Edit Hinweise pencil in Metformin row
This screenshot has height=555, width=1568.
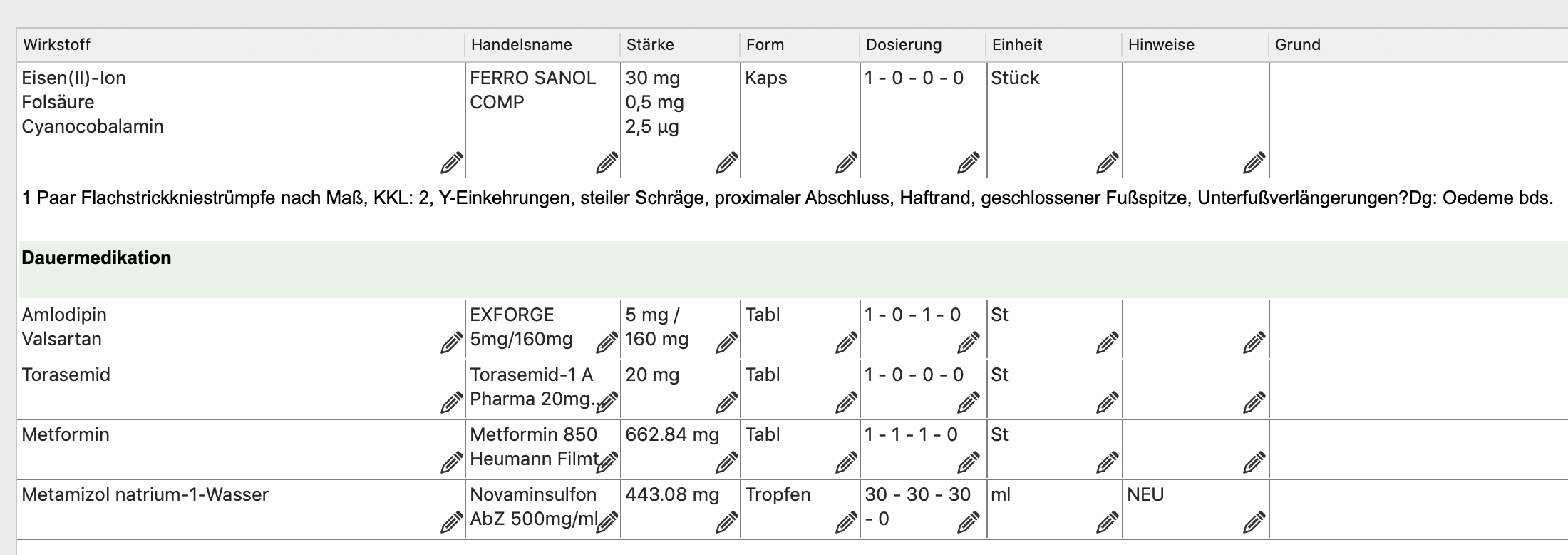1254,463
